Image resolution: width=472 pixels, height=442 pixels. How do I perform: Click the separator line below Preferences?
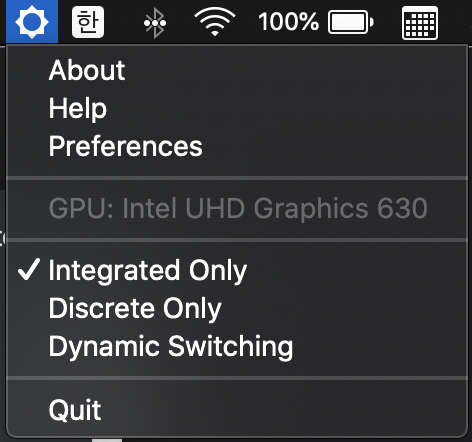click(237, 178)
